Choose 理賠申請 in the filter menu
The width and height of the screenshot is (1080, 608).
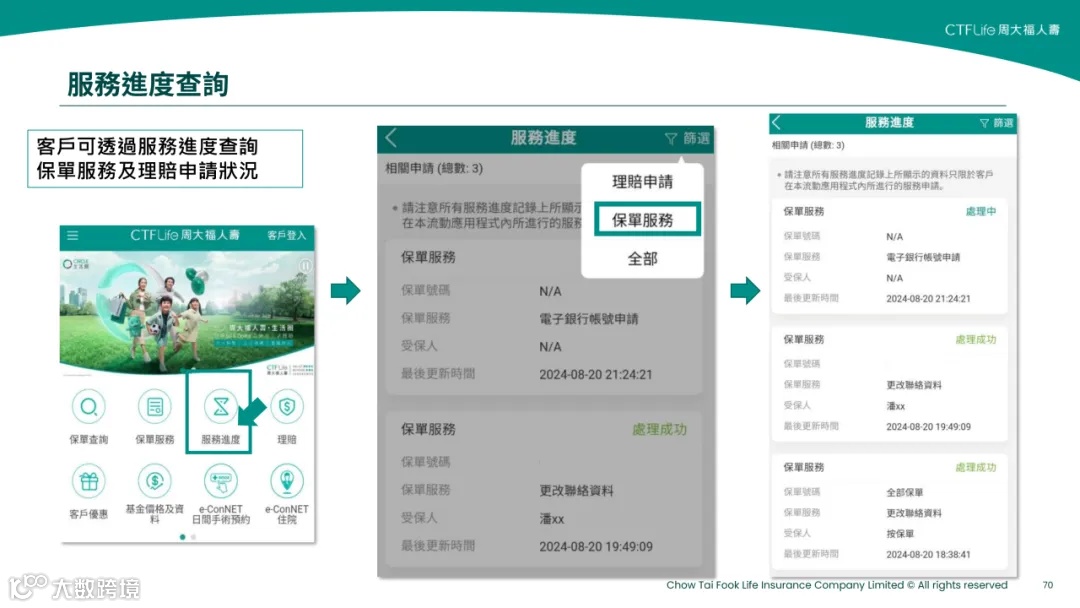[x=643, y=182]
